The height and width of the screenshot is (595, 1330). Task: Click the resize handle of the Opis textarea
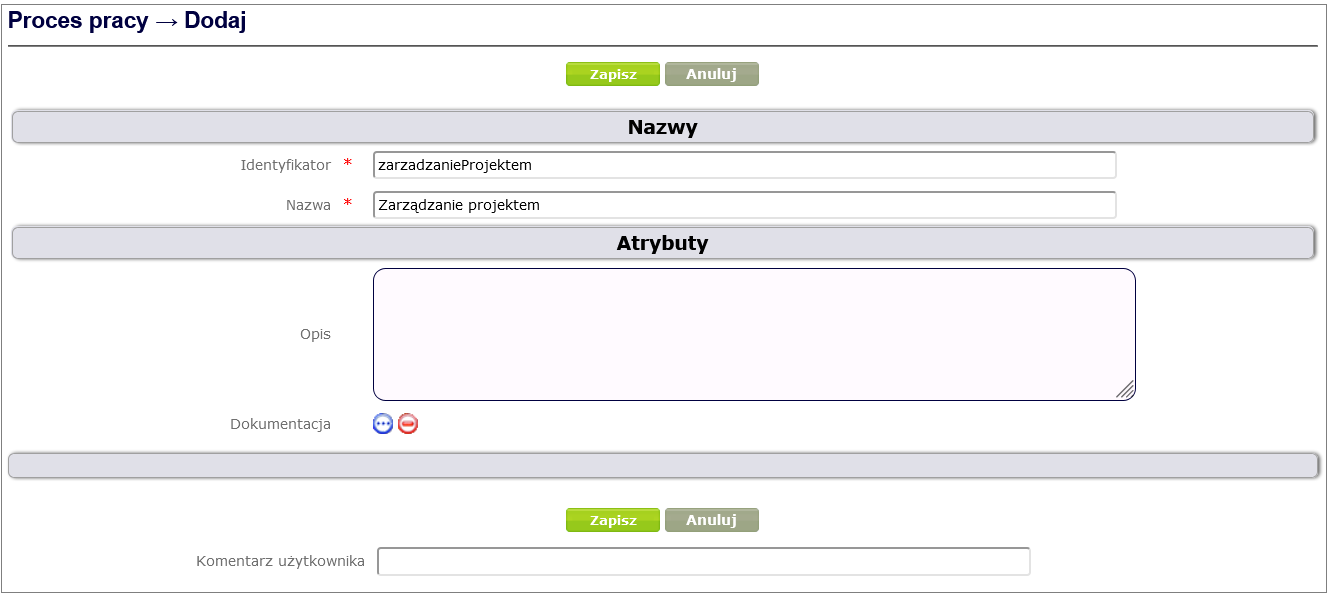click(1125, 390)
